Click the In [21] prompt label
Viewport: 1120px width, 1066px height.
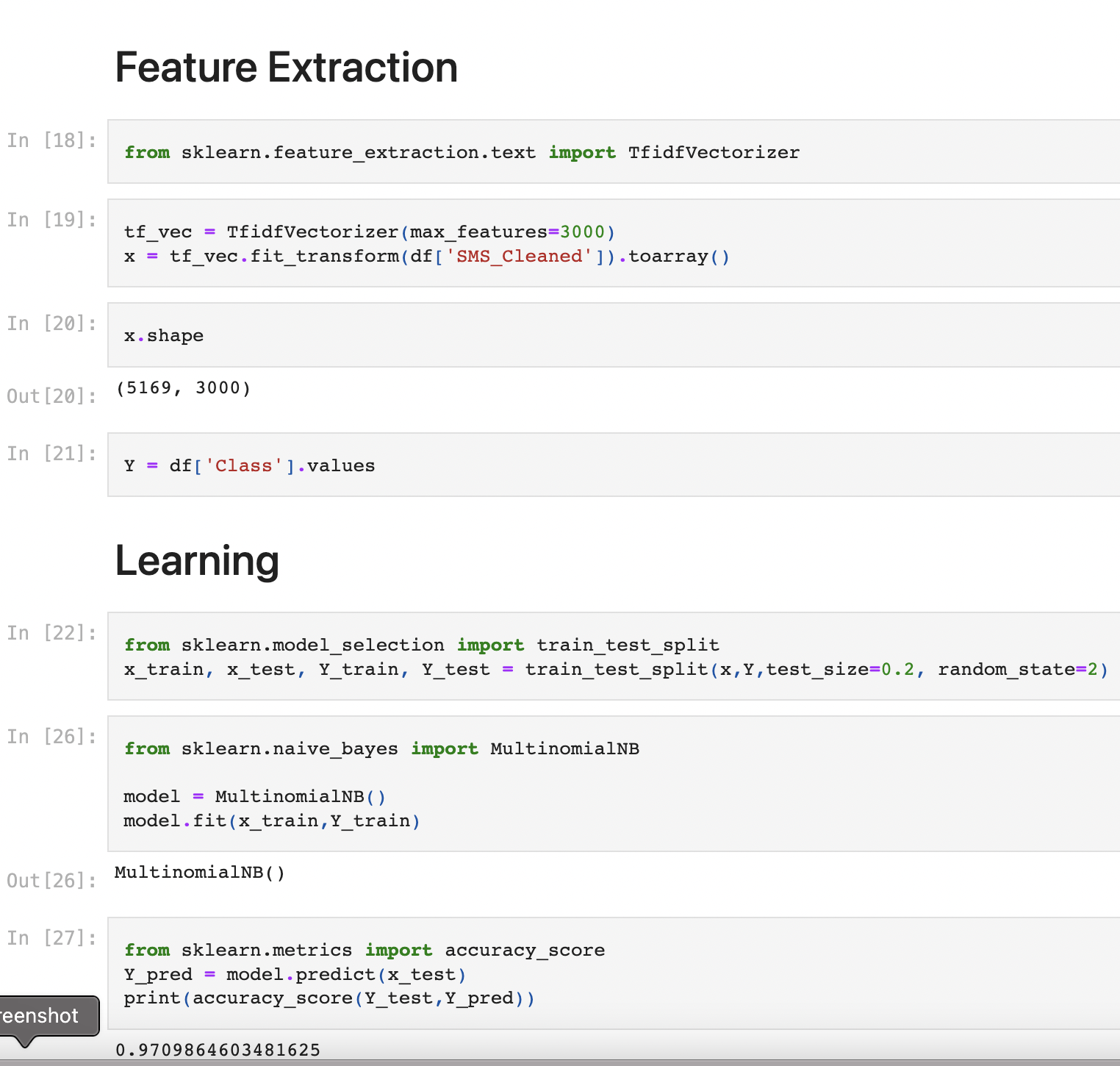tap(51, 454)
